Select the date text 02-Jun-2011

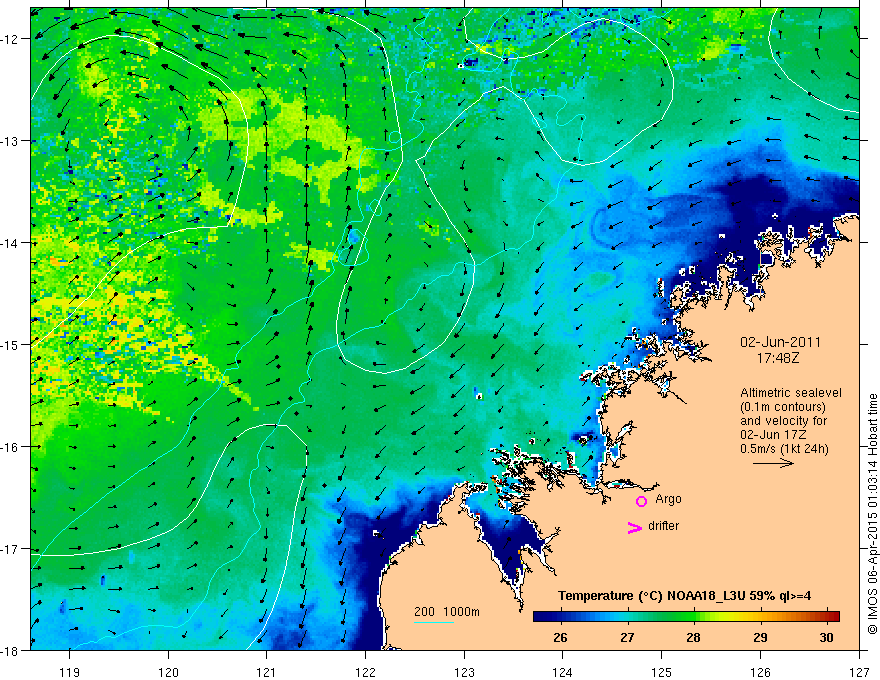[x=780, y=342]
